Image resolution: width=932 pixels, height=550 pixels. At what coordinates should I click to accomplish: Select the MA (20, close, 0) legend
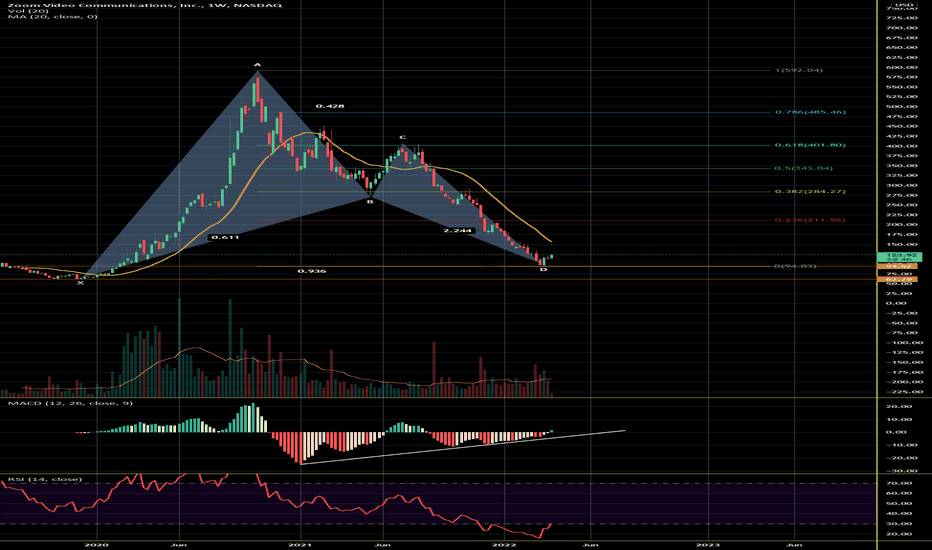point(53,17)
